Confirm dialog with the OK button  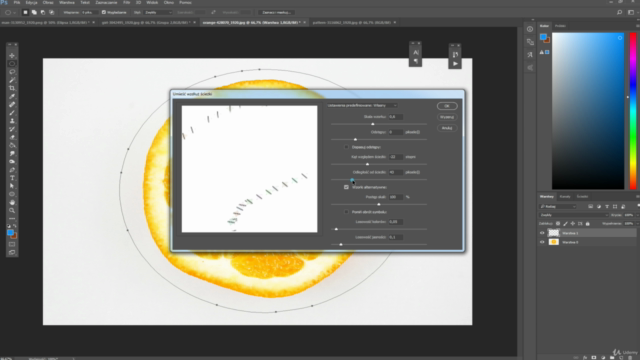click(447, 106)
